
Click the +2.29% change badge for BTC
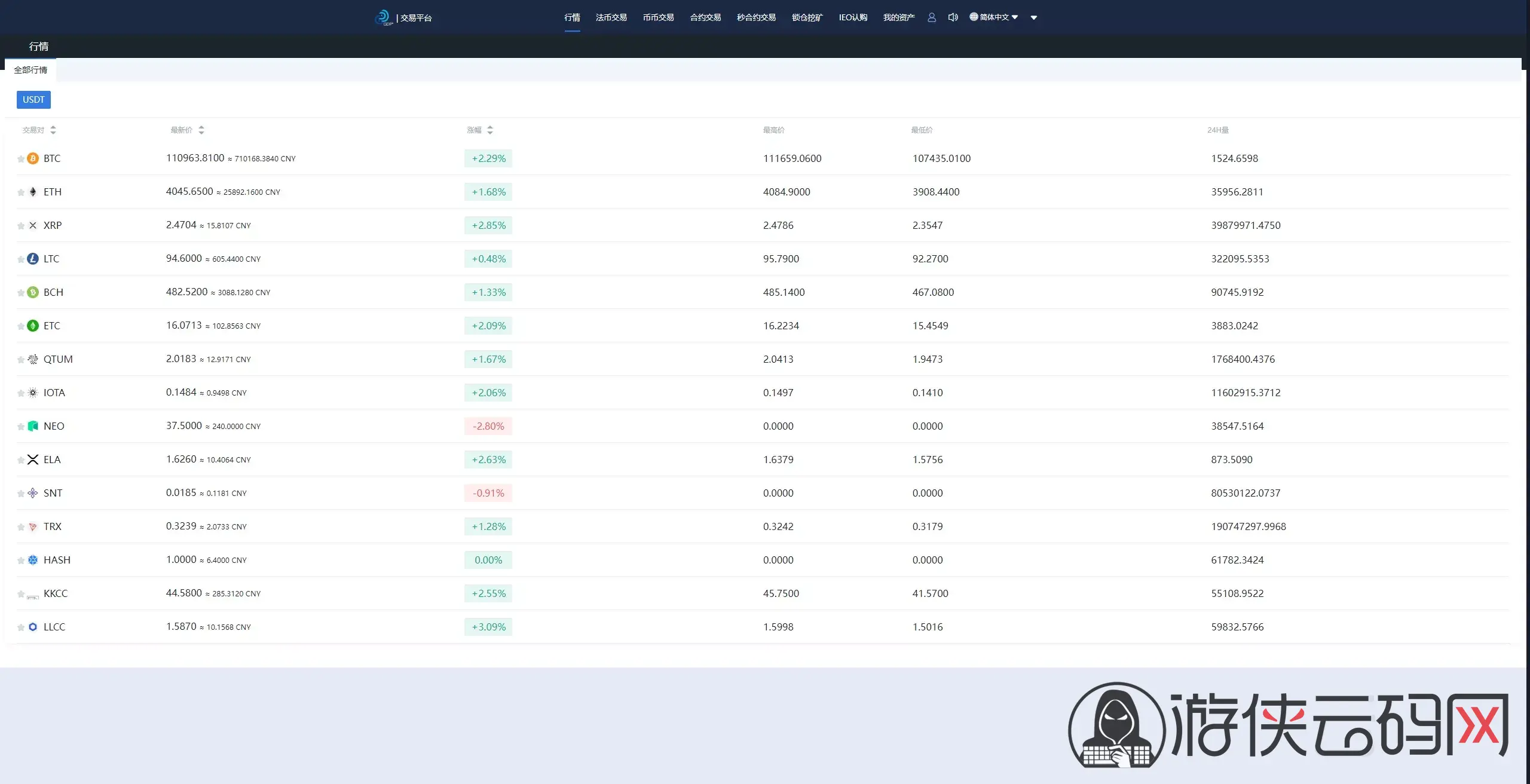[488, 158]
